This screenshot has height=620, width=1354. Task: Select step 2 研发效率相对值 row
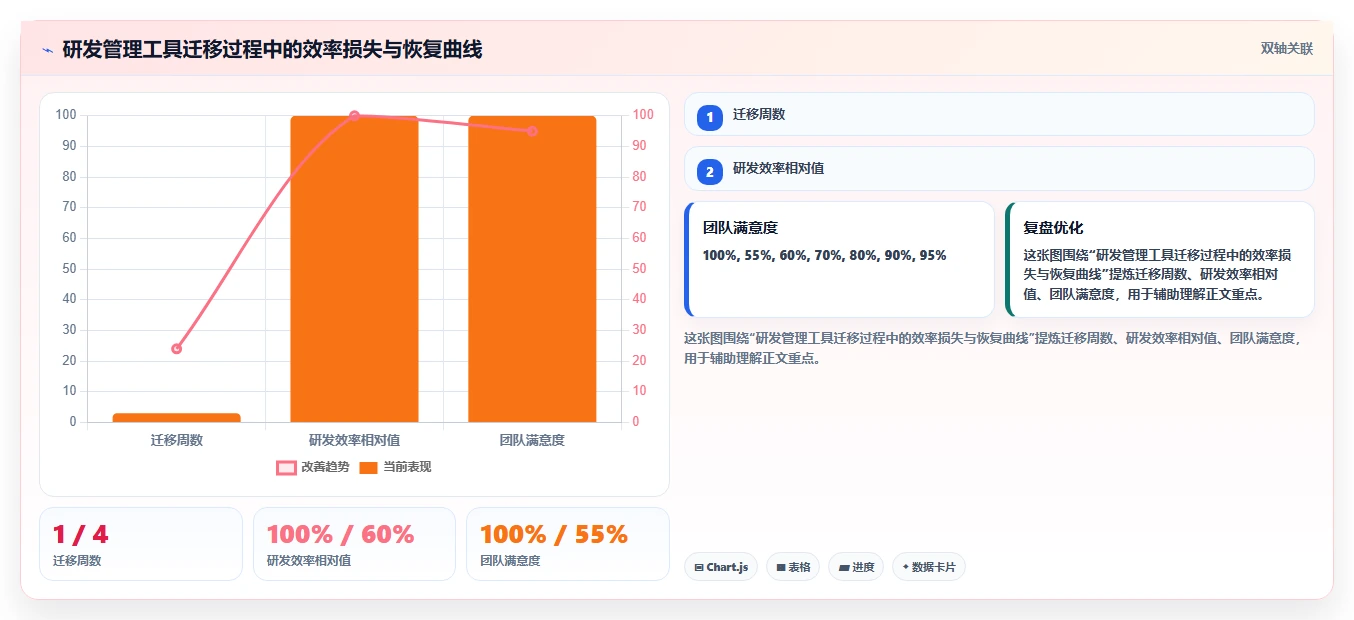tap(999, 168)
